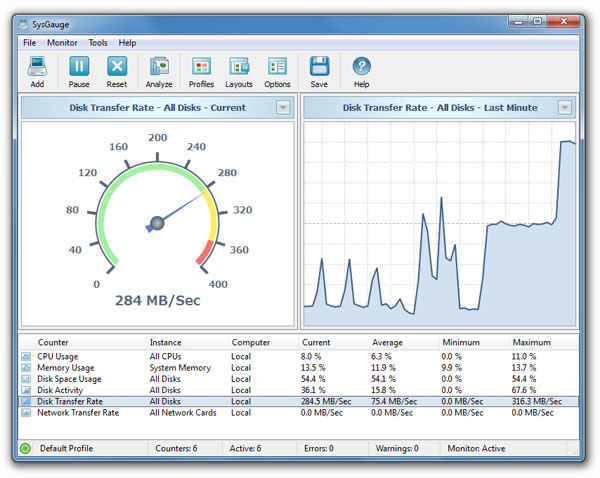This screenshot has width=600, height=478.
Task: Click the Monitor: Active status entry
Action: pyautogui.click(x=476, y=449)
